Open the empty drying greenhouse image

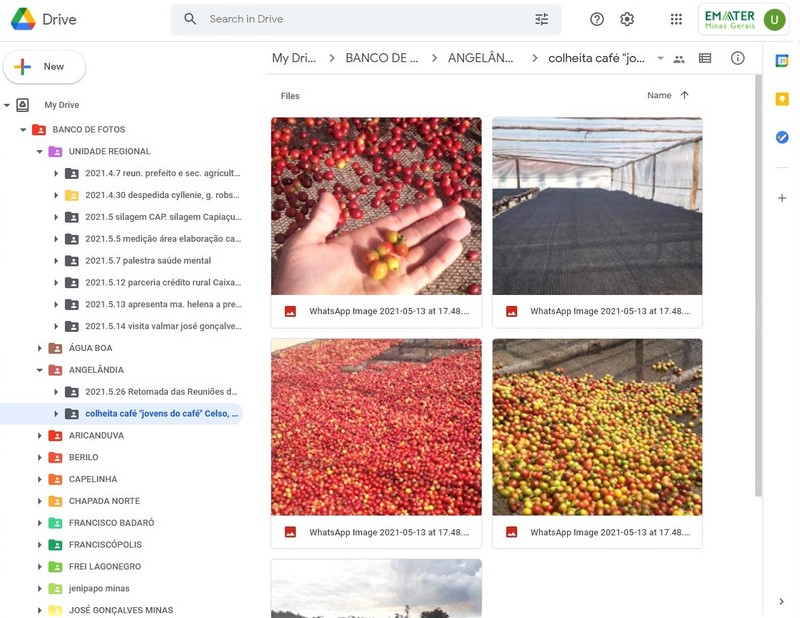coord(597,223)
